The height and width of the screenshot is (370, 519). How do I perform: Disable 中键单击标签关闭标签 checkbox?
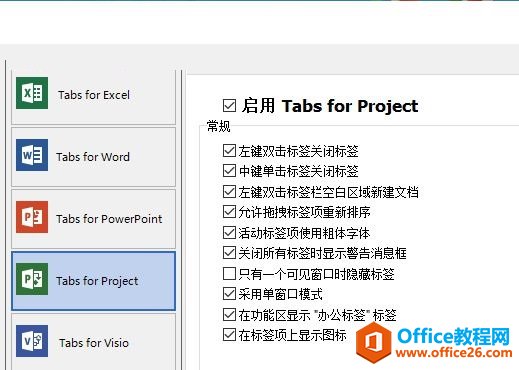point(229,171)
